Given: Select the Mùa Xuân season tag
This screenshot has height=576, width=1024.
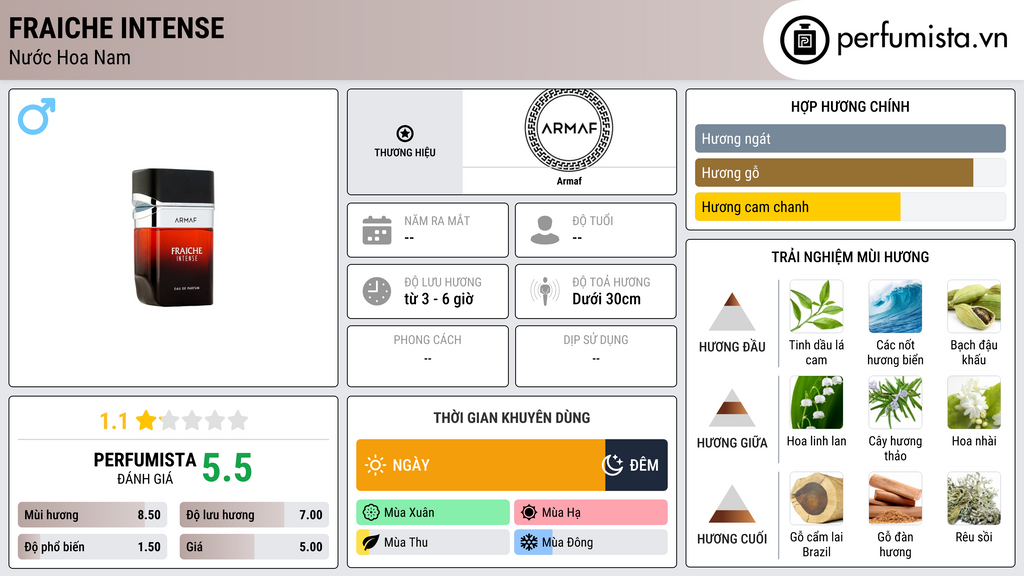Looking at the screenshot, I should click(432, 513).
